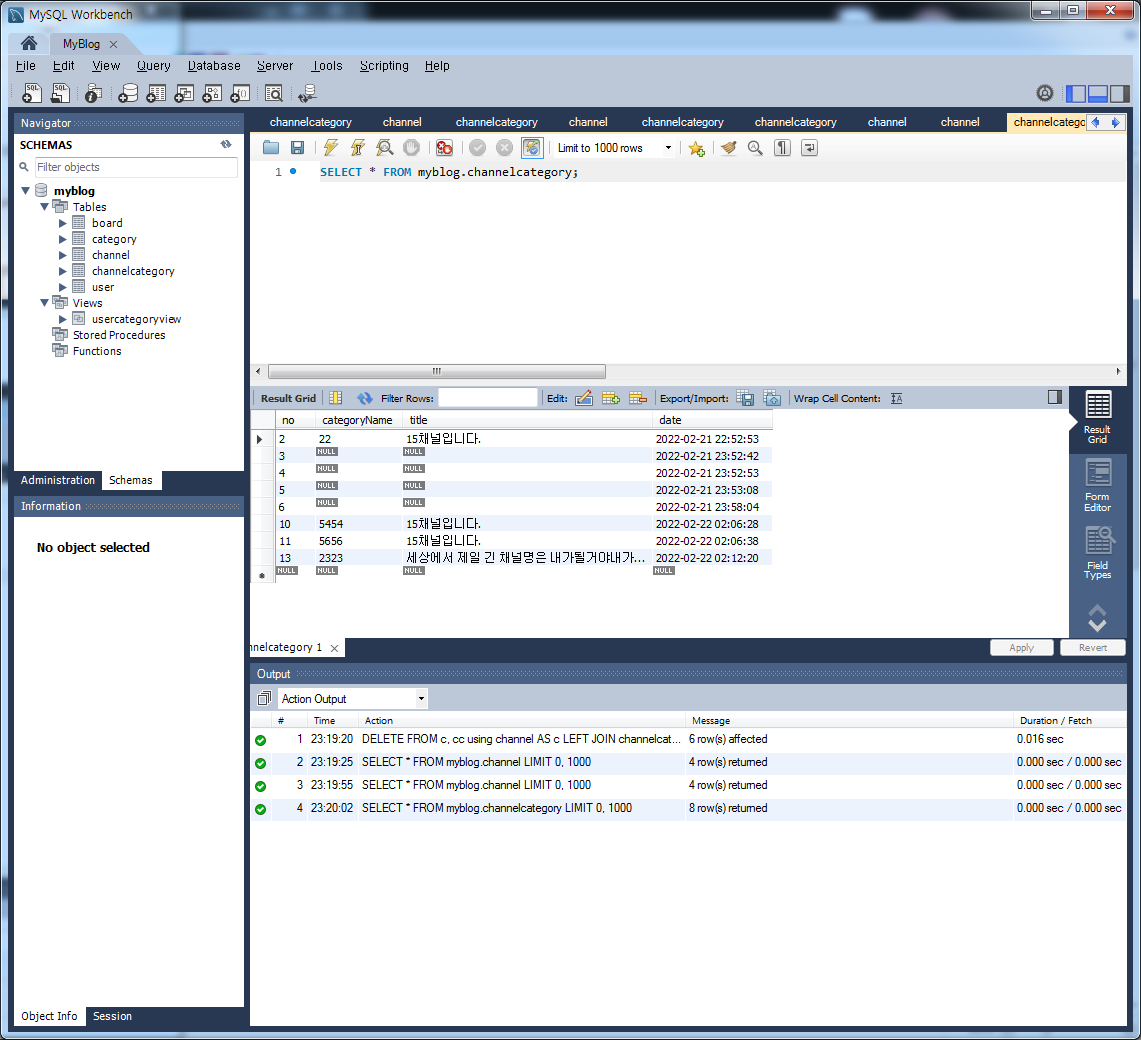Open Field Types side panel
Image resolution: width=1141 pixels, height=1040 pixels.
point(1097,553)
